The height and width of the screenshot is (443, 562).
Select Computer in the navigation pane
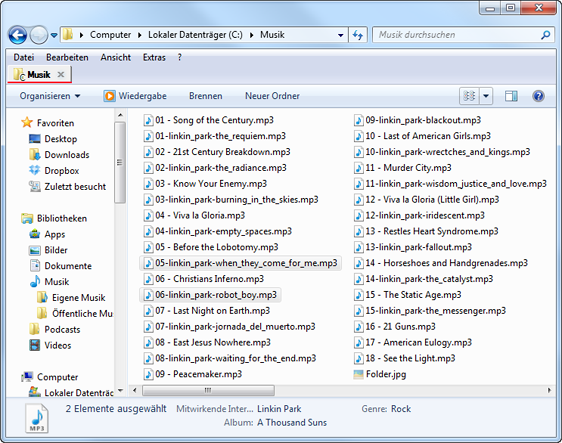pos(49,377)
